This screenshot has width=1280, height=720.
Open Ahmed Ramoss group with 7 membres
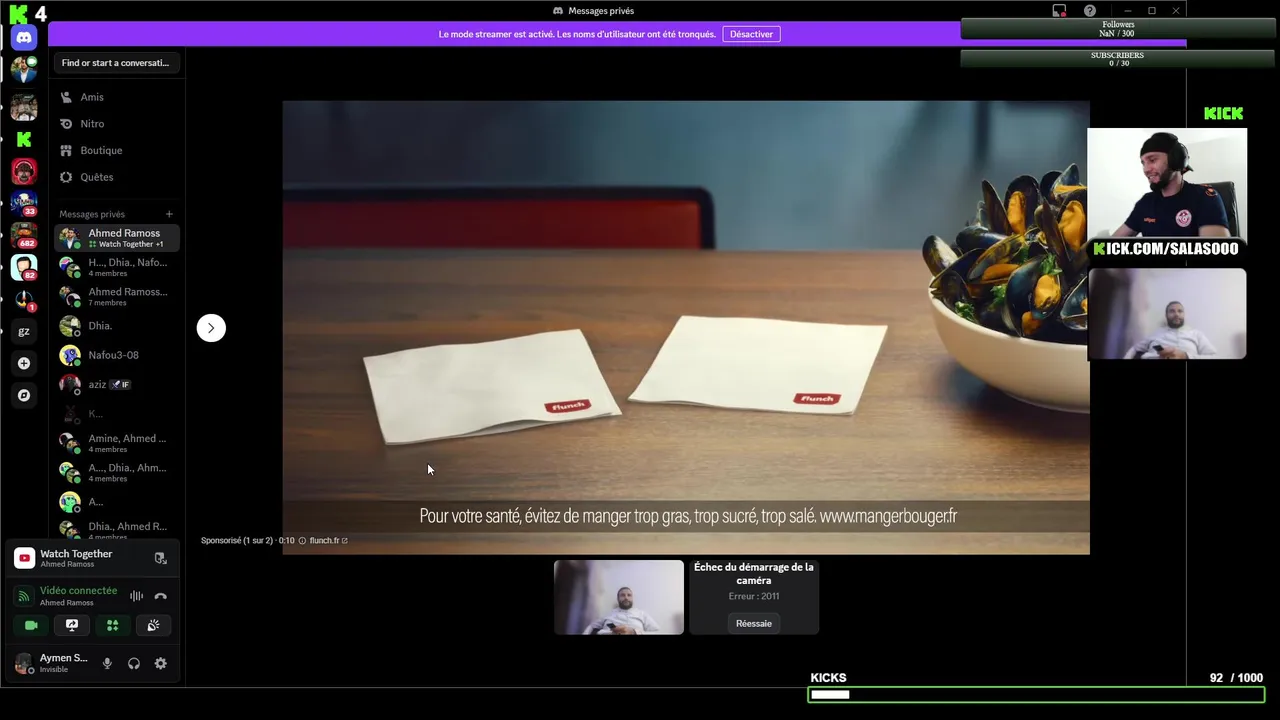pyautogui.click(x=117, y=296)
